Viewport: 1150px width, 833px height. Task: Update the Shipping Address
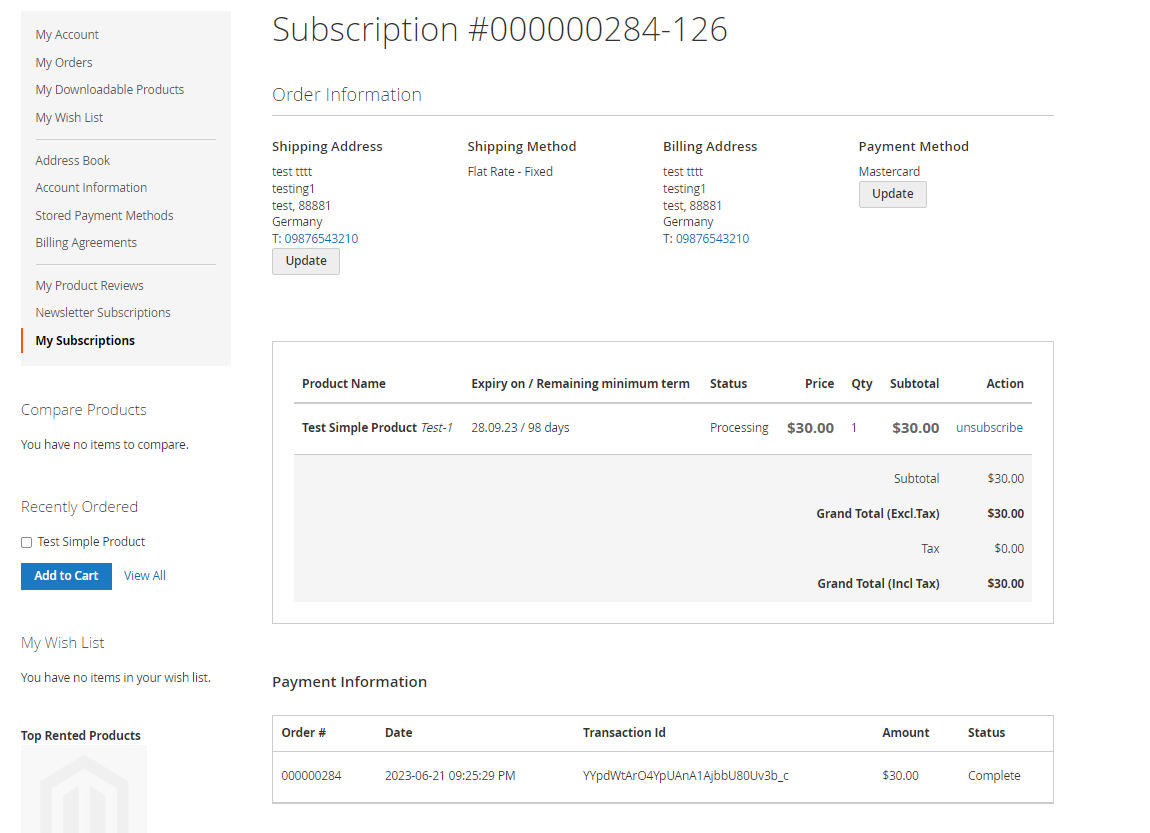tap(305, 260)
